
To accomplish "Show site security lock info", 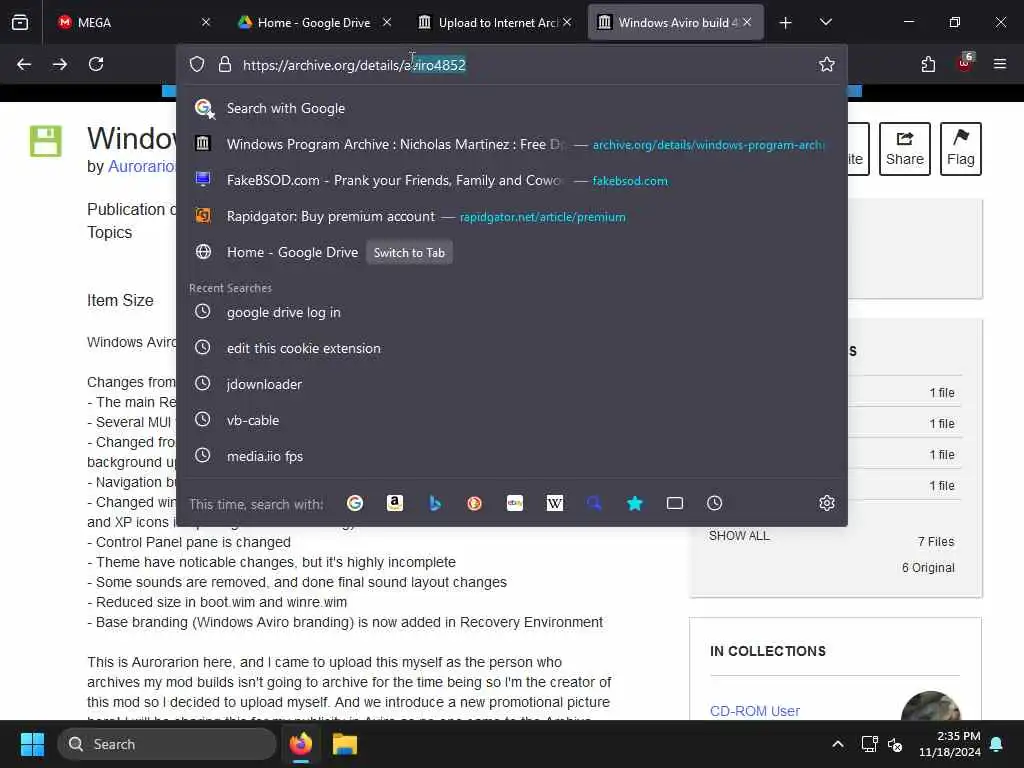I will click(225, 65).
